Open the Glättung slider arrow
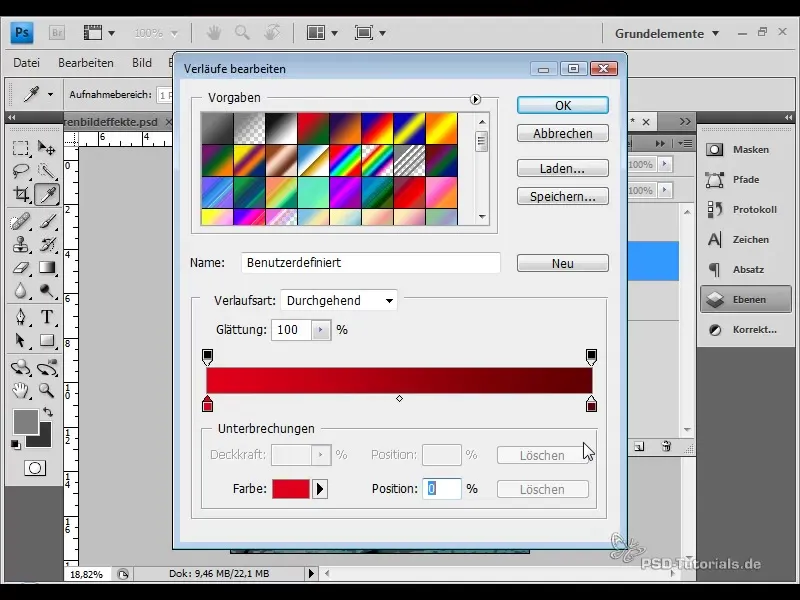The image size is (800, 600). pyautogui.click(x=320, y=330)
